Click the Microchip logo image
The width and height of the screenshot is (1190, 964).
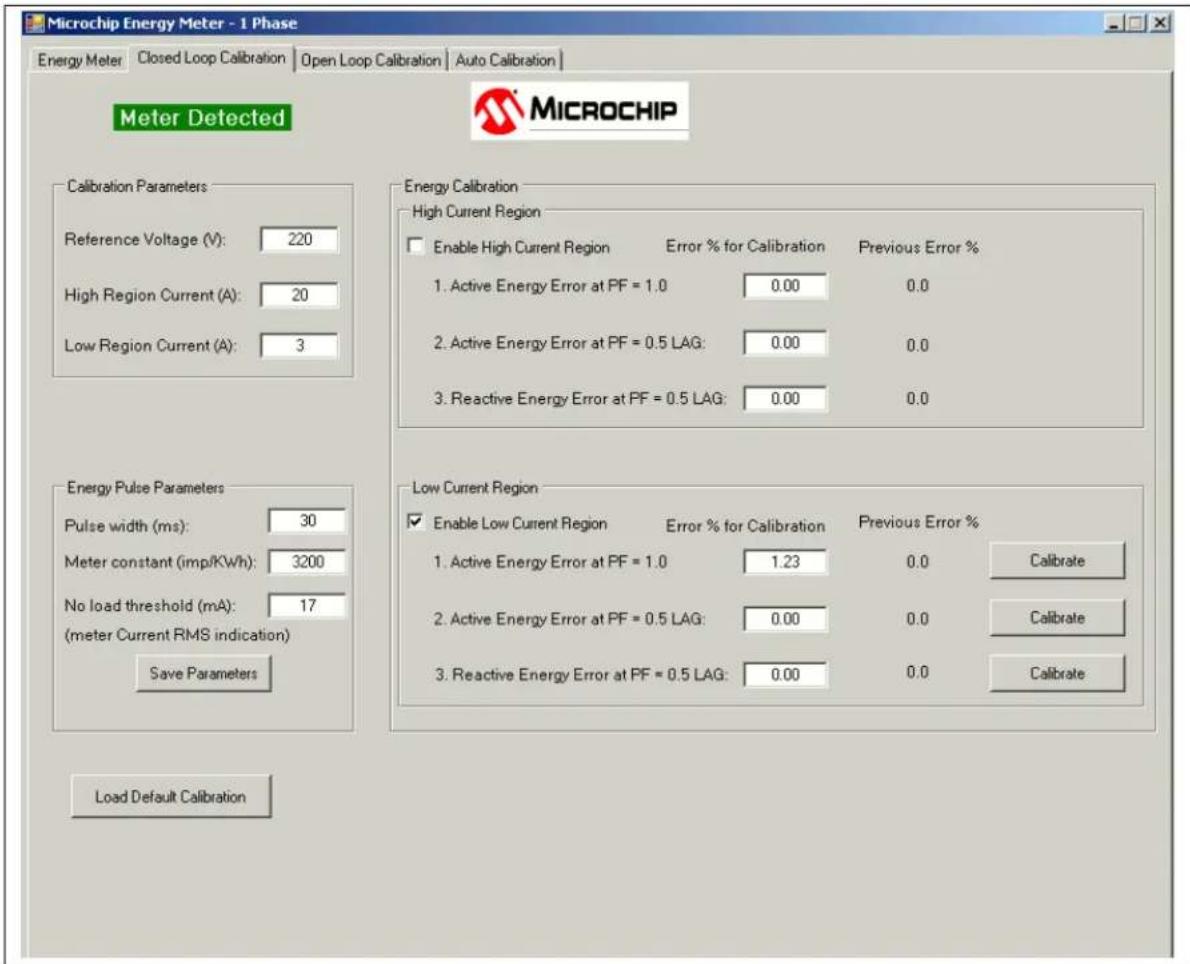click(x=580, y=111)
